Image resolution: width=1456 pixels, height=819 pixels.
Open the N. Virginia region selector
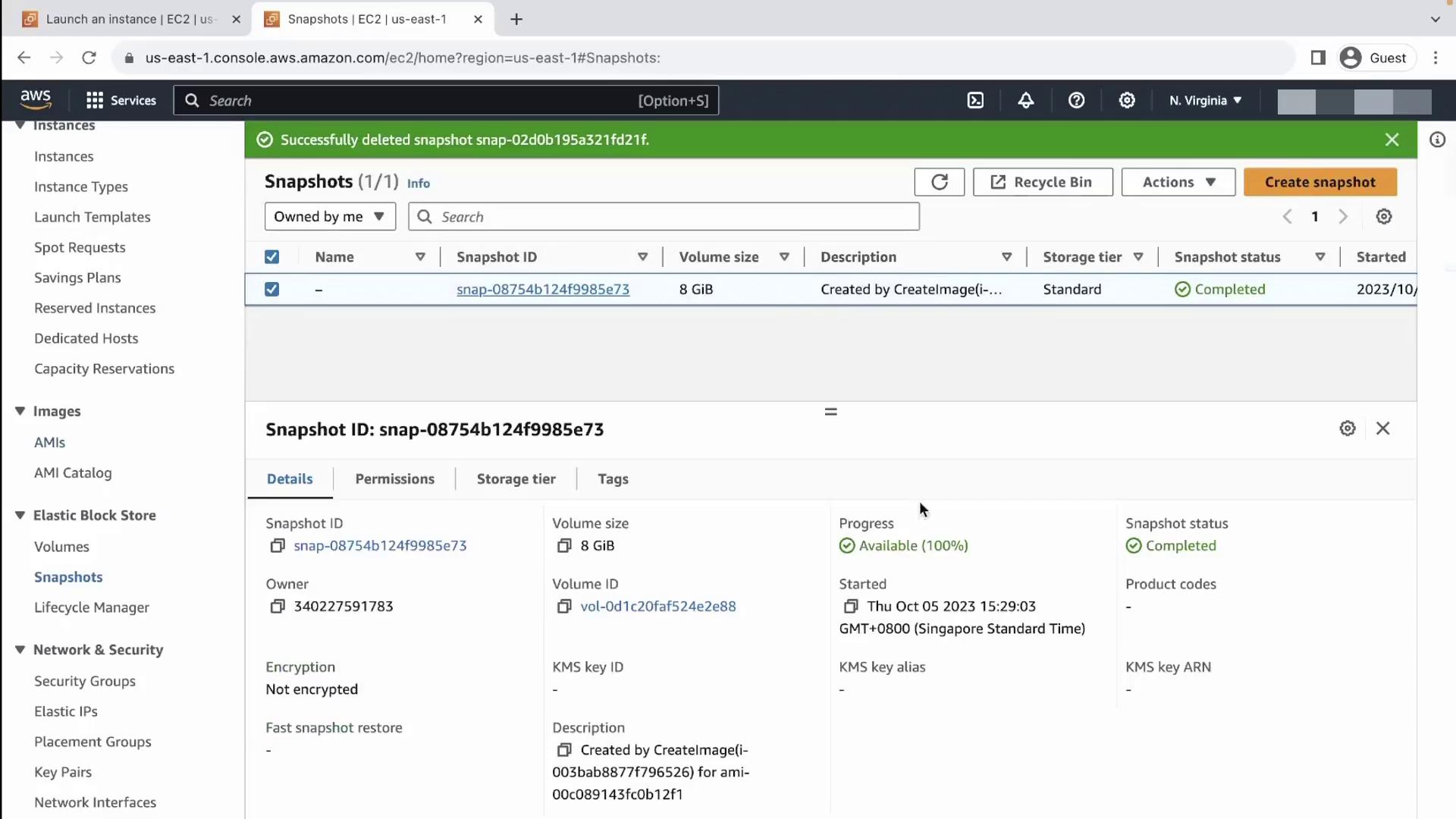[x=1205, y=100]
